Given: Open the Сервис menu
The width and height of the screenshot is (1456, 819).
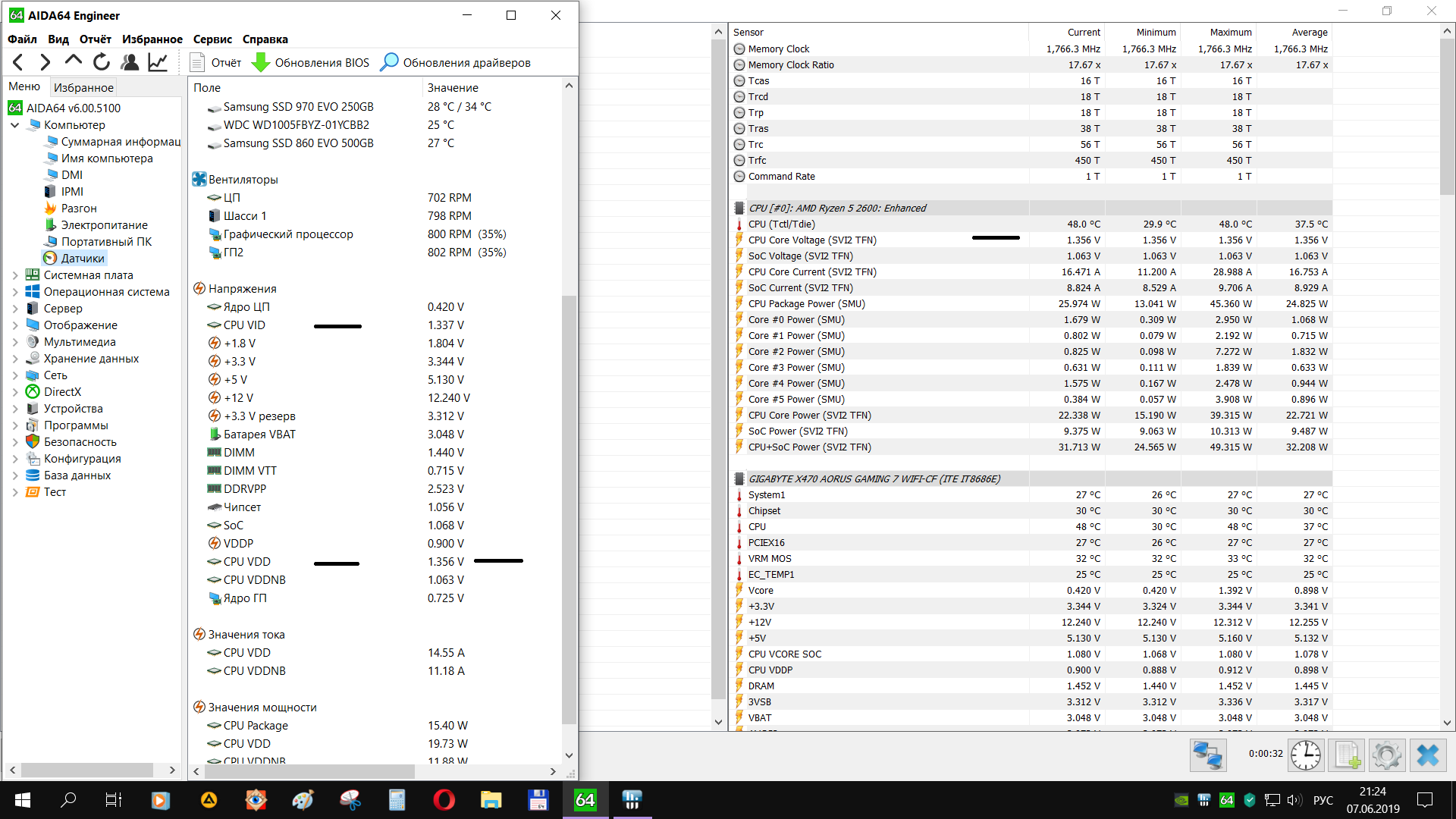Looking at the screenshot, I should click(212, 39).
